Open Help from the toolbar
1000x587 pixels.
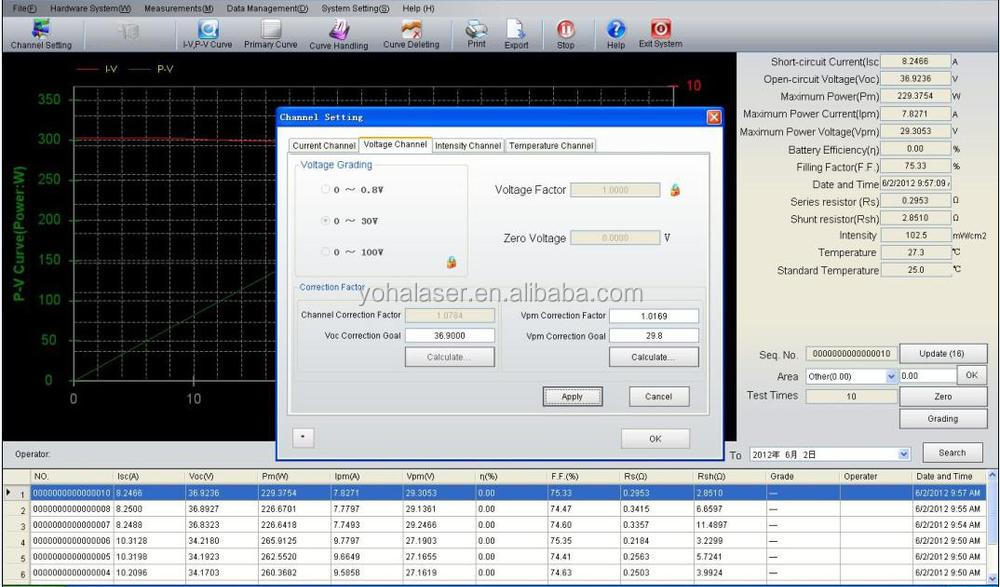[x=615, y=34]
